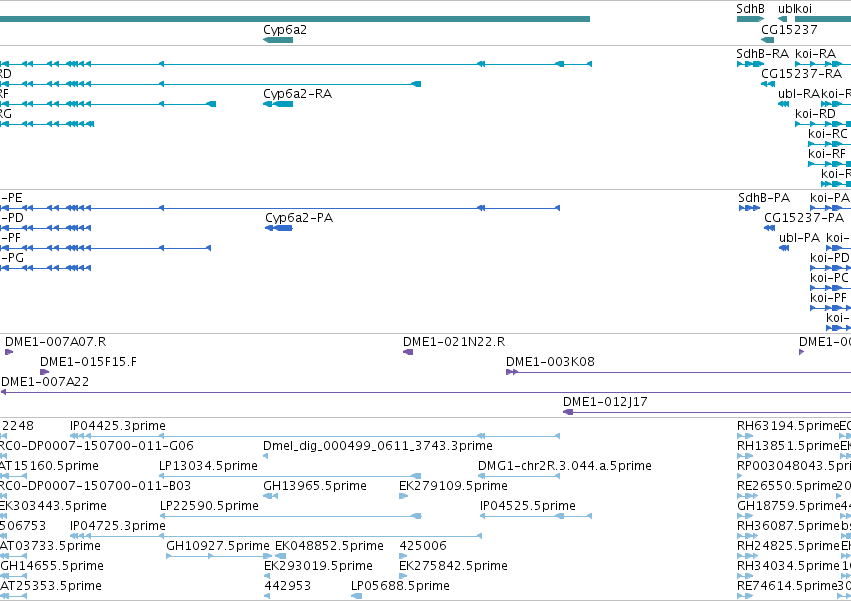The height and width of the screenshot is (601, 851).
Task: Click EST GH14655.5prime
Action: click(52, 566)
